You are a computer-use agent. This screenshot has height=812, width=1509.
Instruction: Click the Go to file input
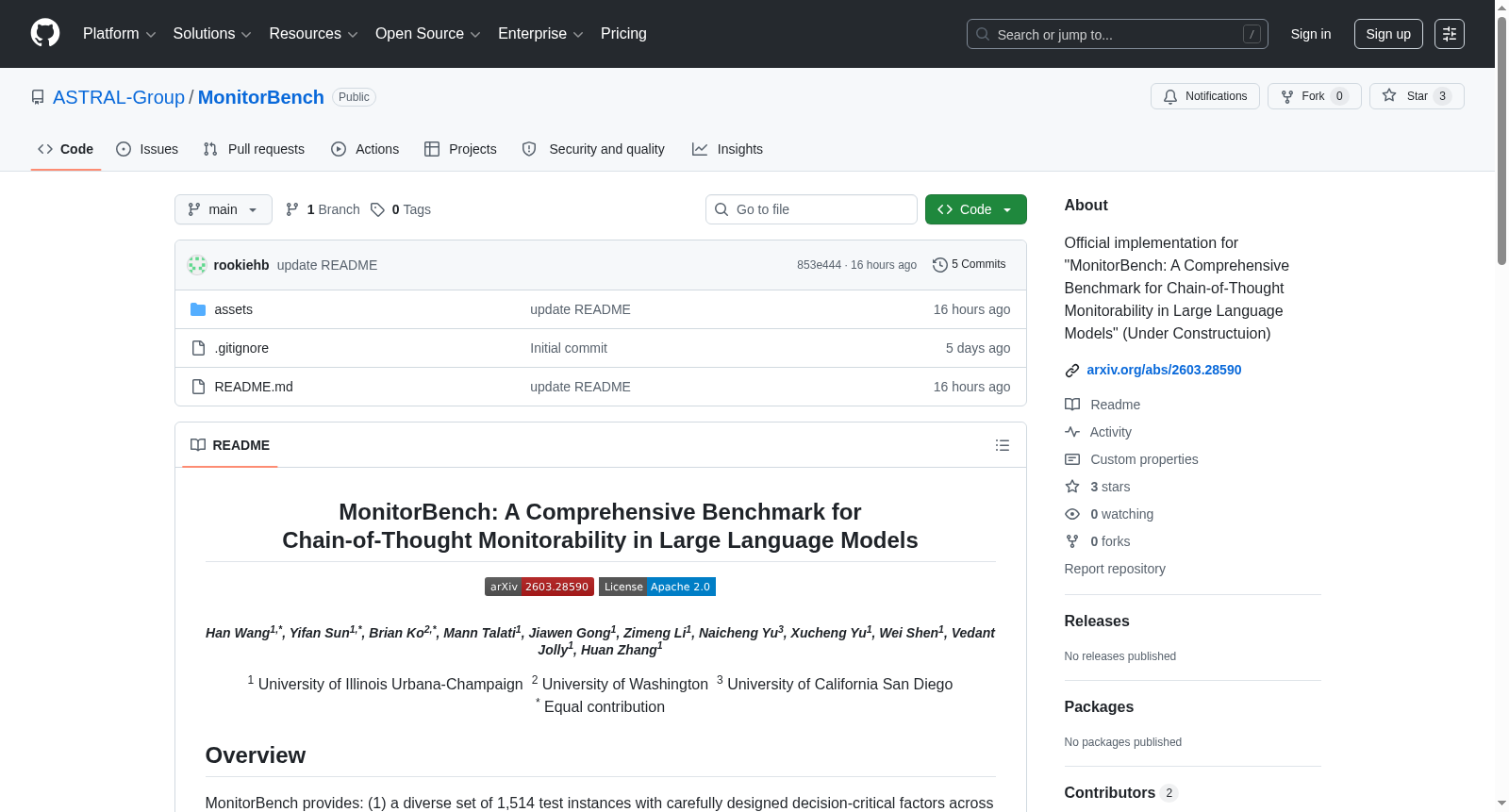(811, 209)
